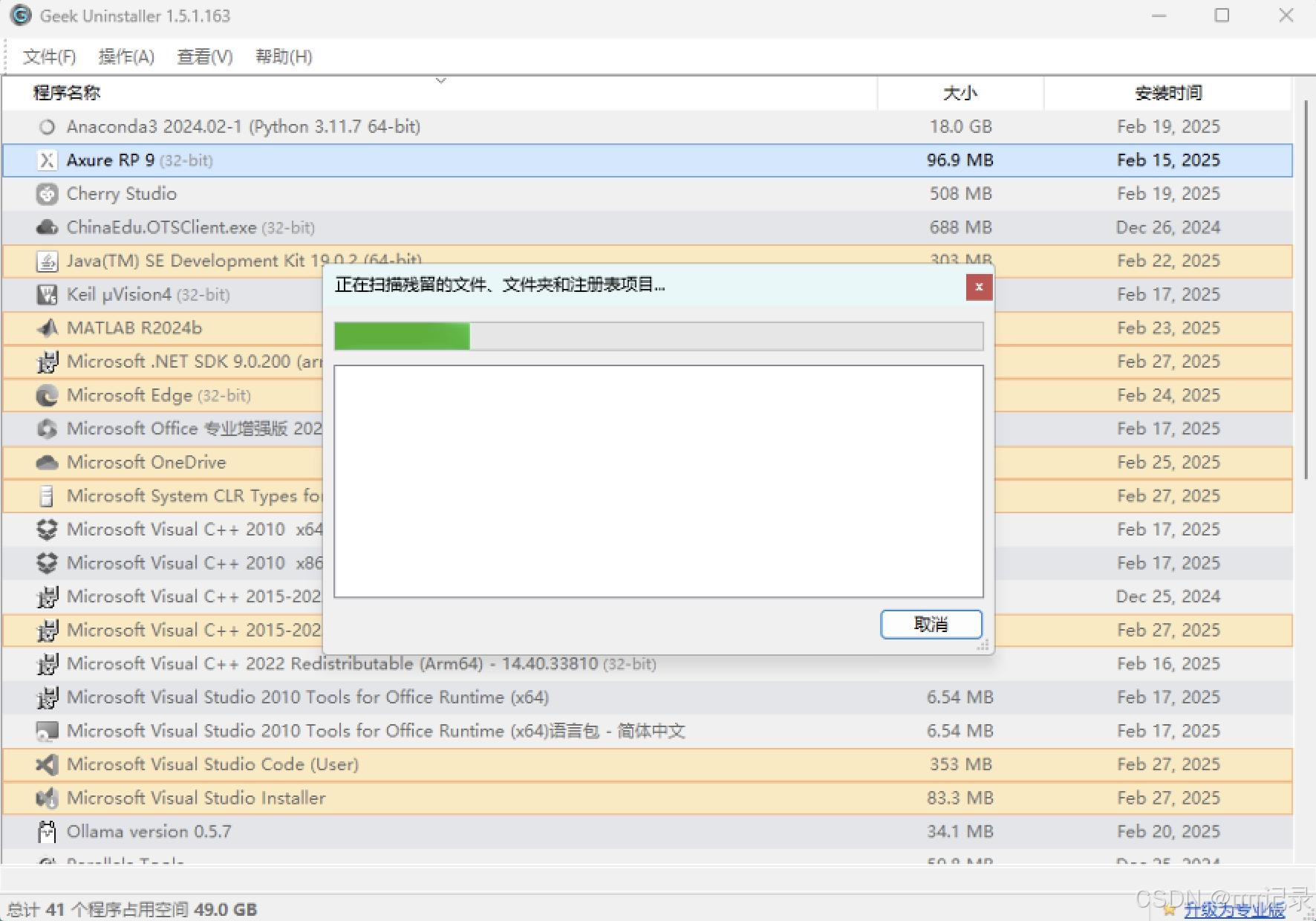
Task: Select the Microsoft OneDrive entry
Action: click(146, 463)
